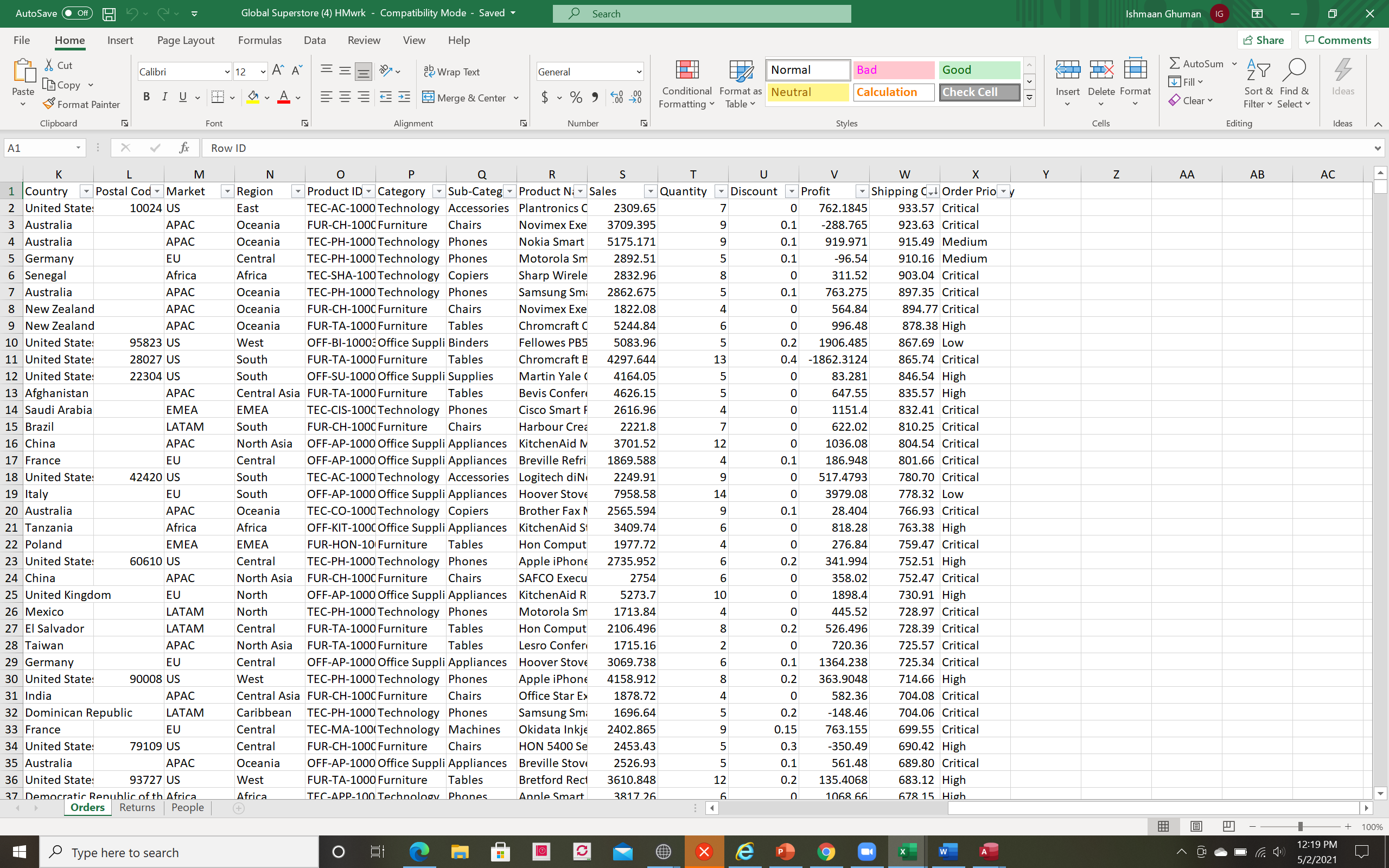
Task: Align text to the left
Action: click(x=326, y=97)
